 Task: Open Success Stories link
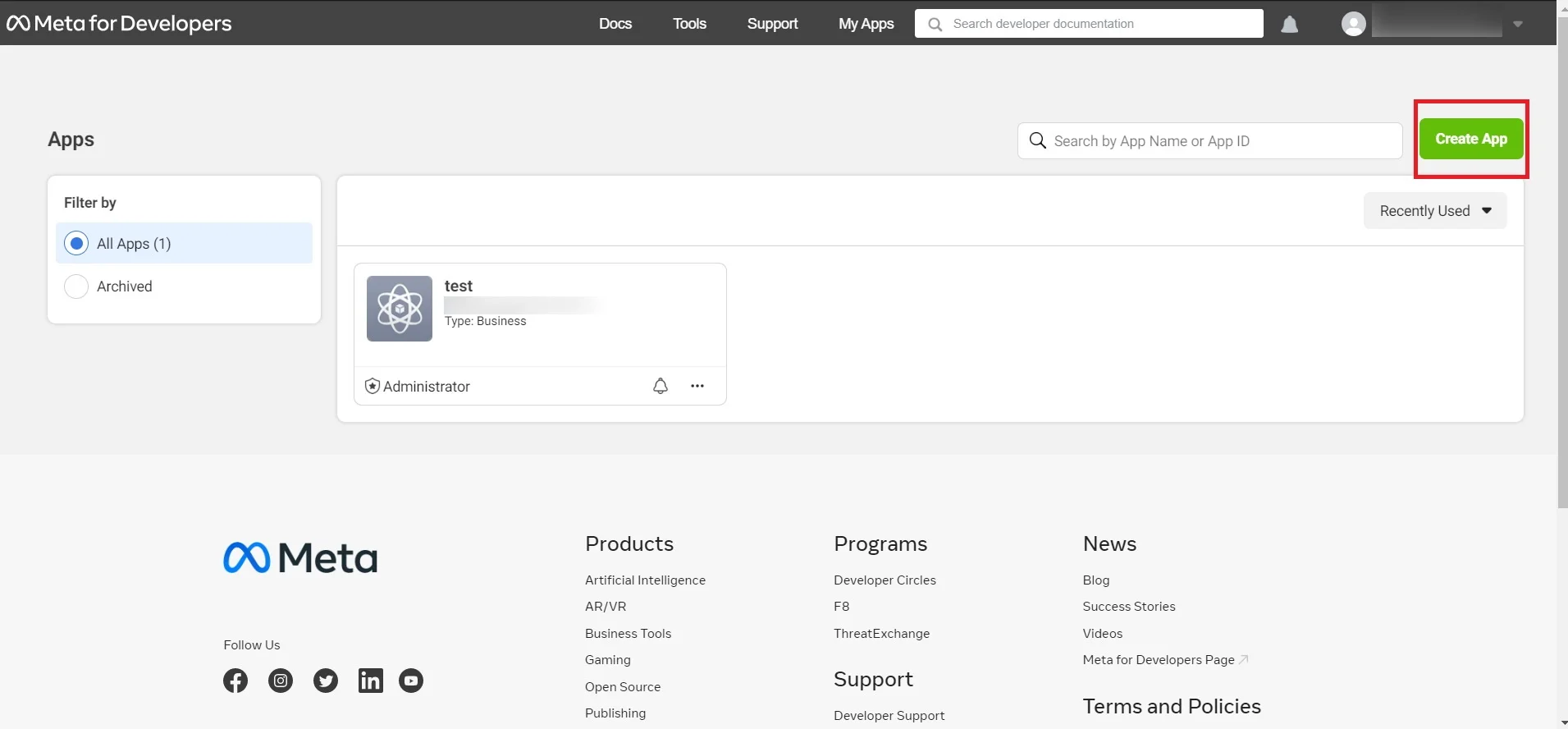(1129, 606)
